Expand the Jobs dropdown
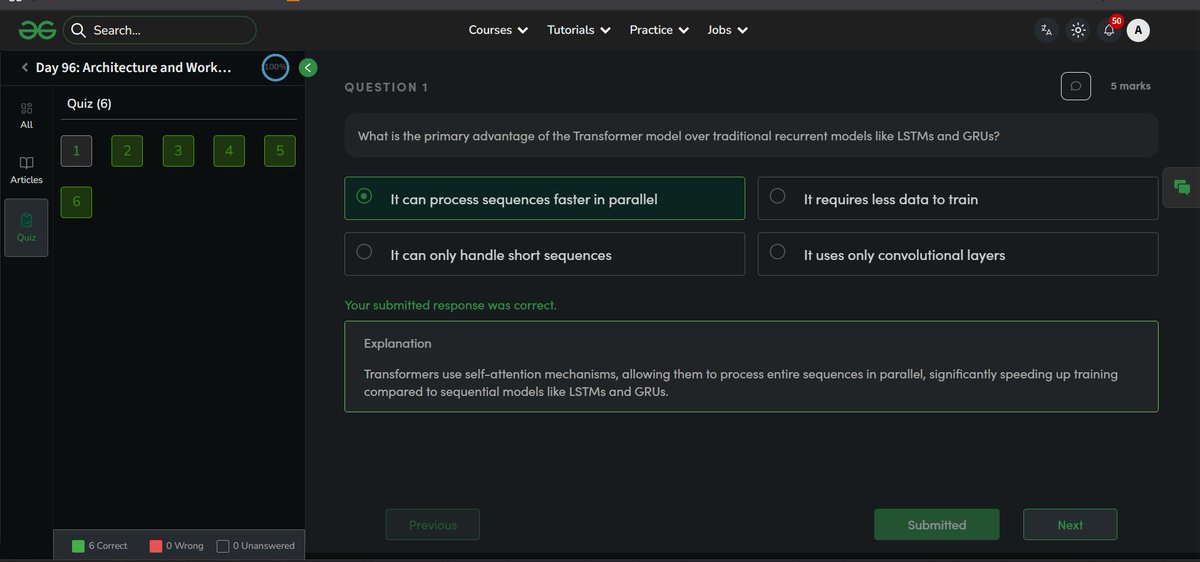Viewport: 1200px width, 562px height. [x=727, y=30]
